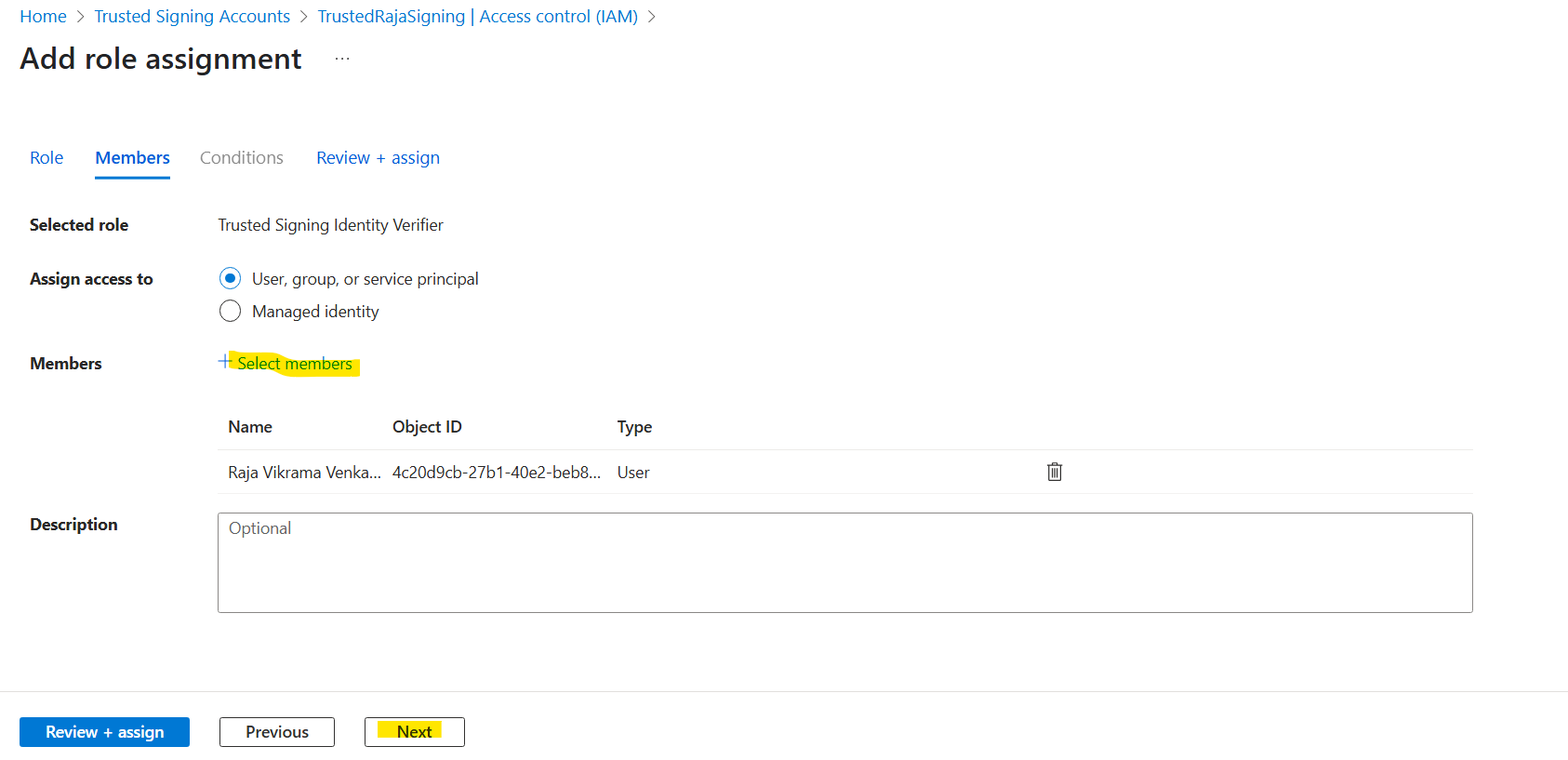
Task: Open TrustedRajaSigning Access control (IAM) breadcrumb
Action: 478,17
